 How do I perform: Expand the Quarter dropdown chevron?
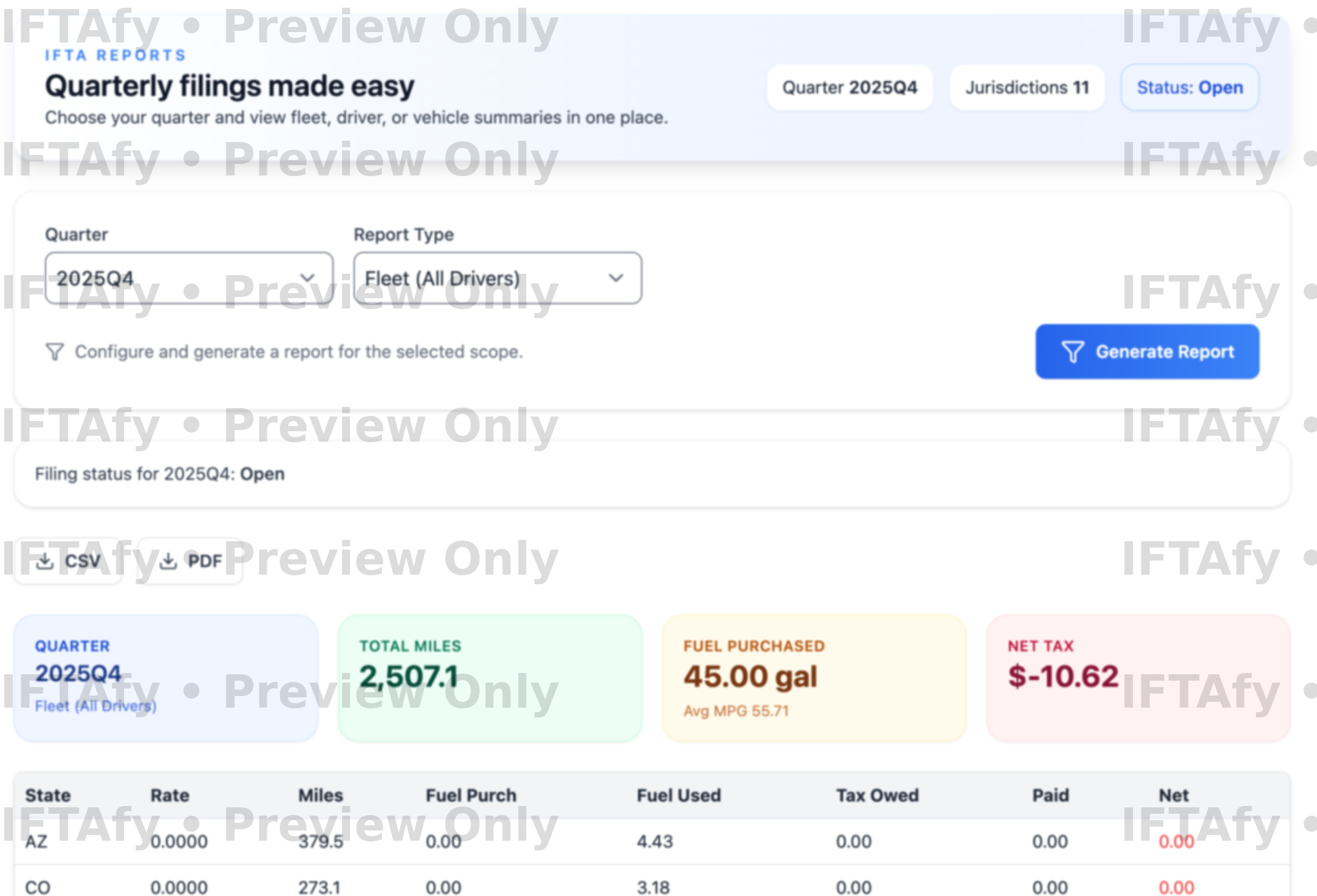click(307, 278)
